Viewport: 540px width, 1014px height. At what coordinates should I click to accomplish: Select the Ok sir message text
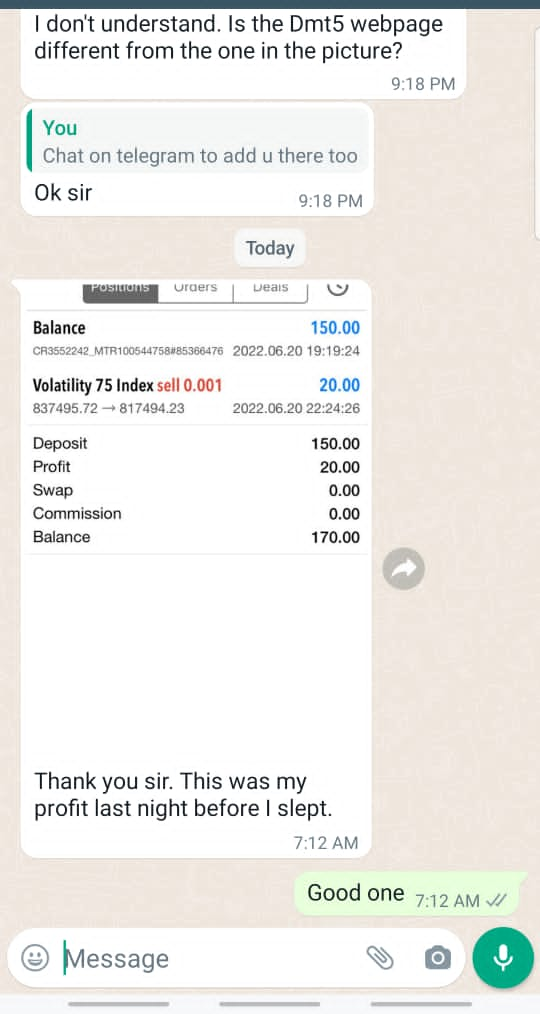[x=63, y=192]
